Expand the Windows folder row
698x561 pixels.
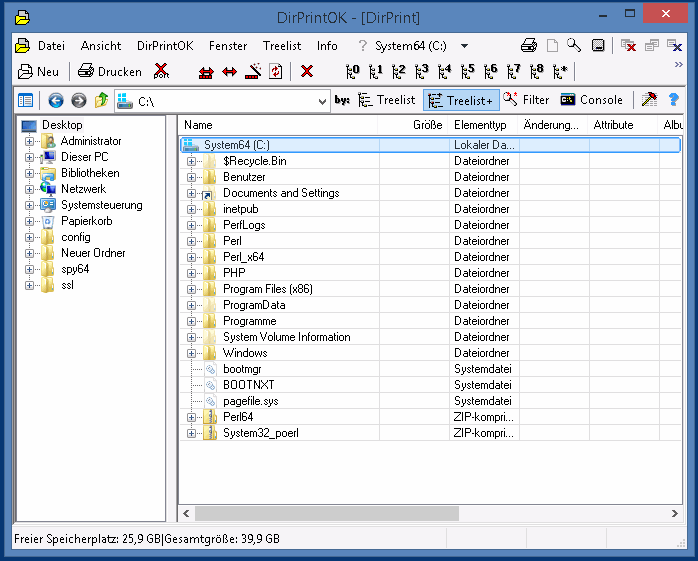(191, 354)
